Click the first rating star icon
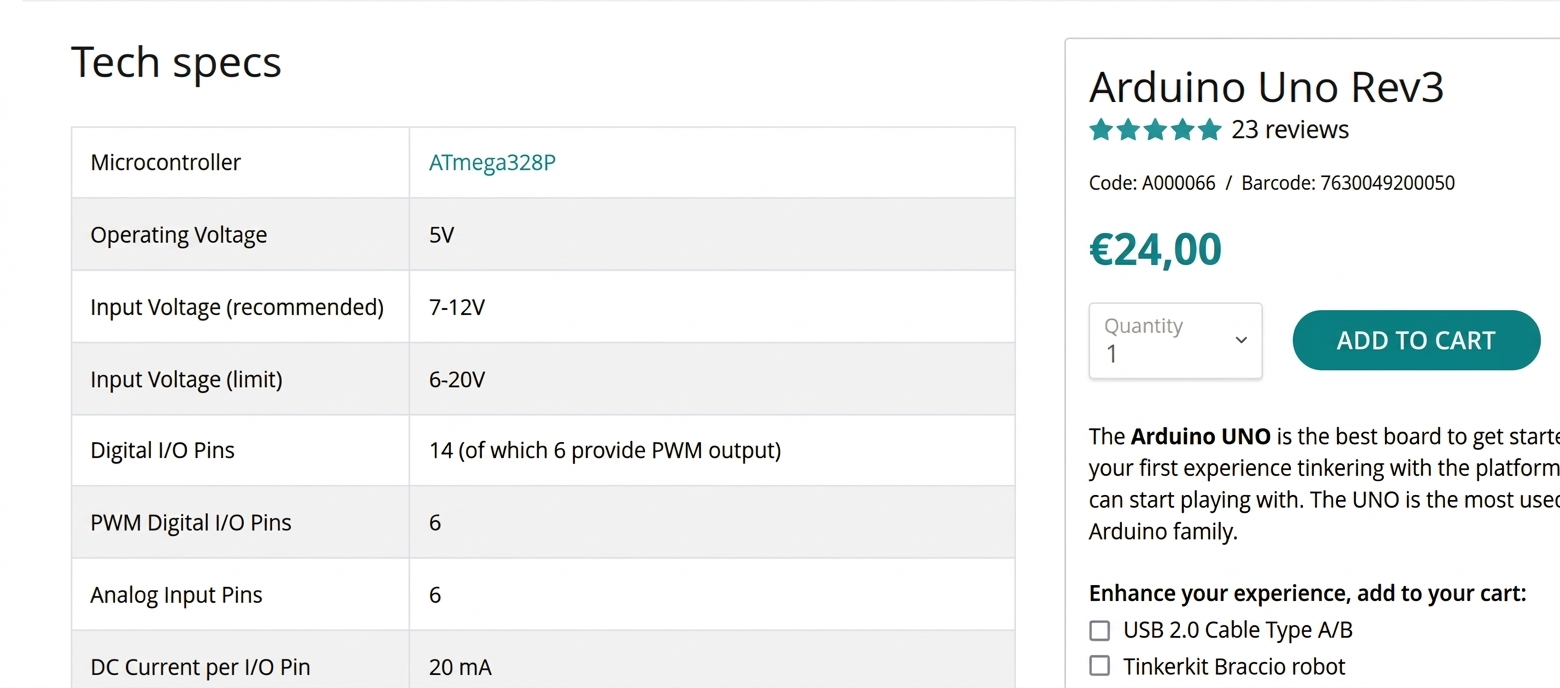Screen dimensions: 1560x688 pos(1101,130)
